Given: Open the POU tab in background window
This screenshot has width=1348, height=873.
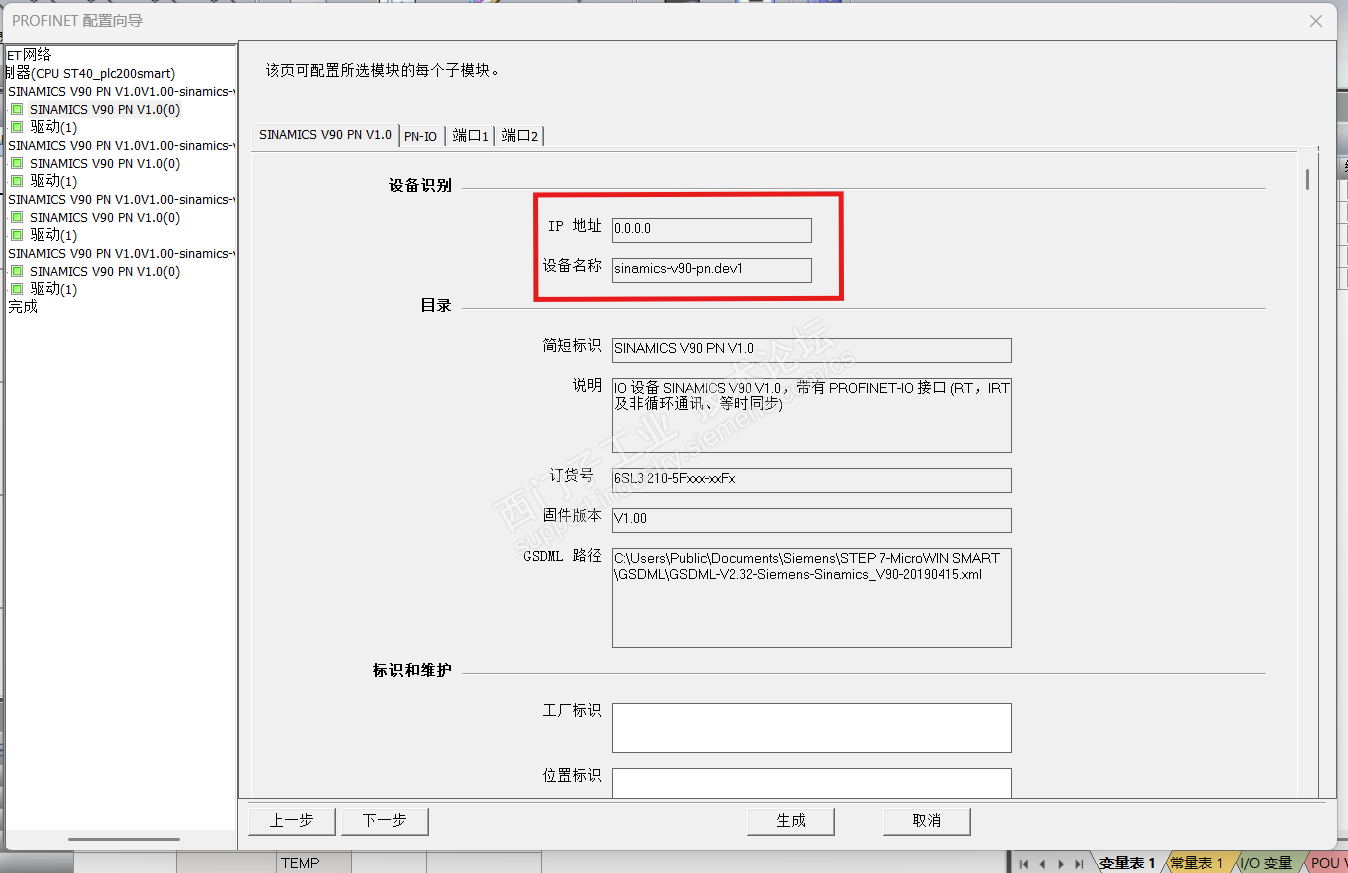Looking at the screenshot, I should [1327, 863].
